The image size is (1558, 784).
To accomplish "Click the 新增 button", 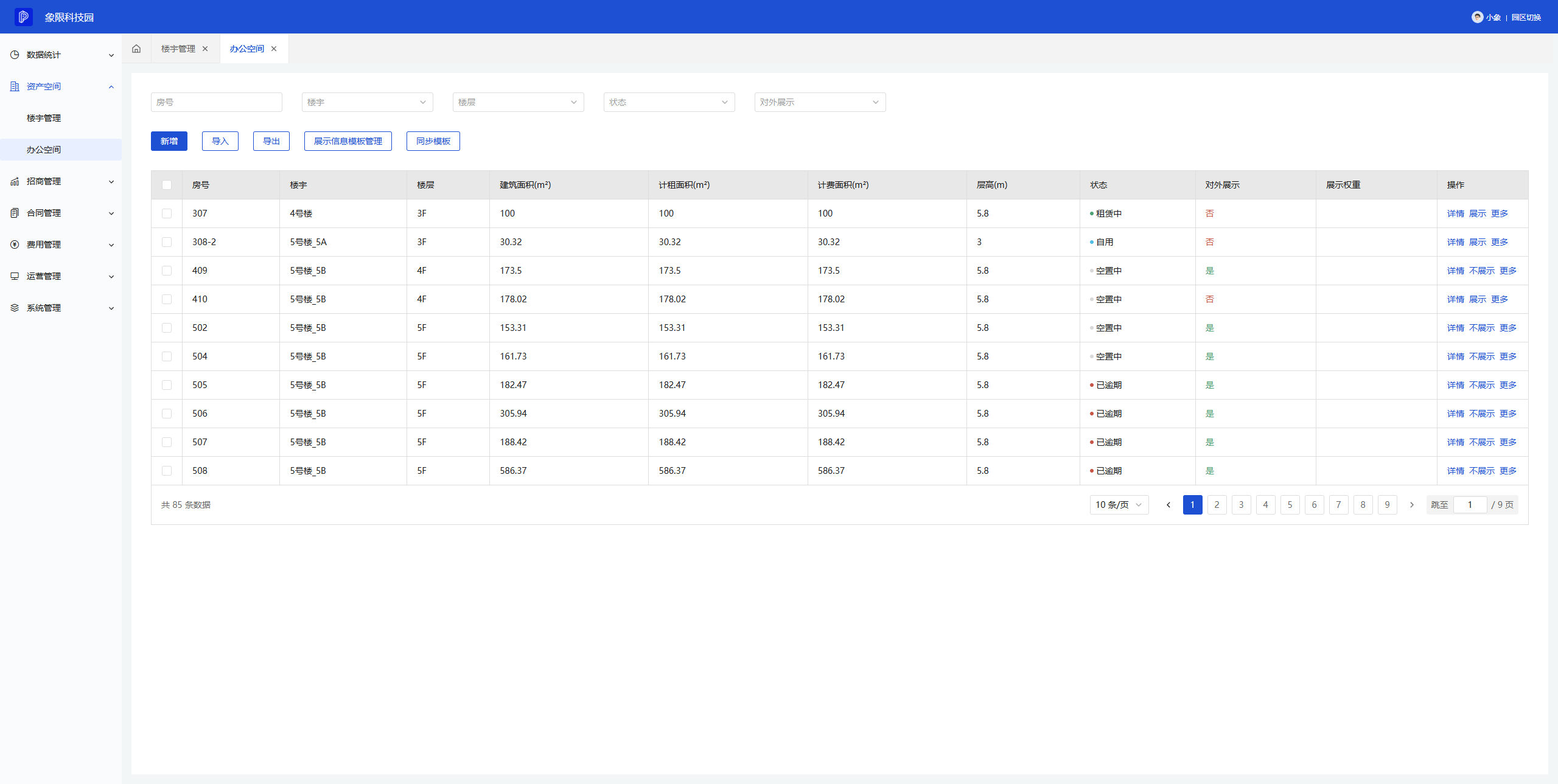I will 169,141.
